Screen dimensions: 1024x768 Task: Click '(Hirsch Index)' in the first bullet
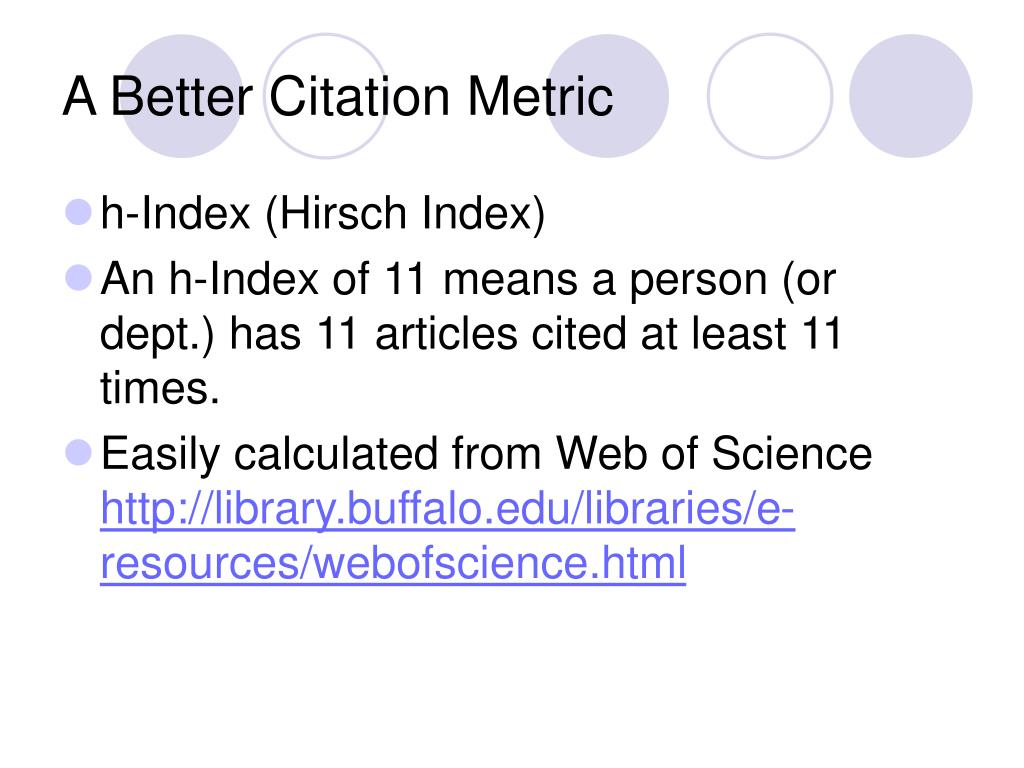click(x=405, y=214)
